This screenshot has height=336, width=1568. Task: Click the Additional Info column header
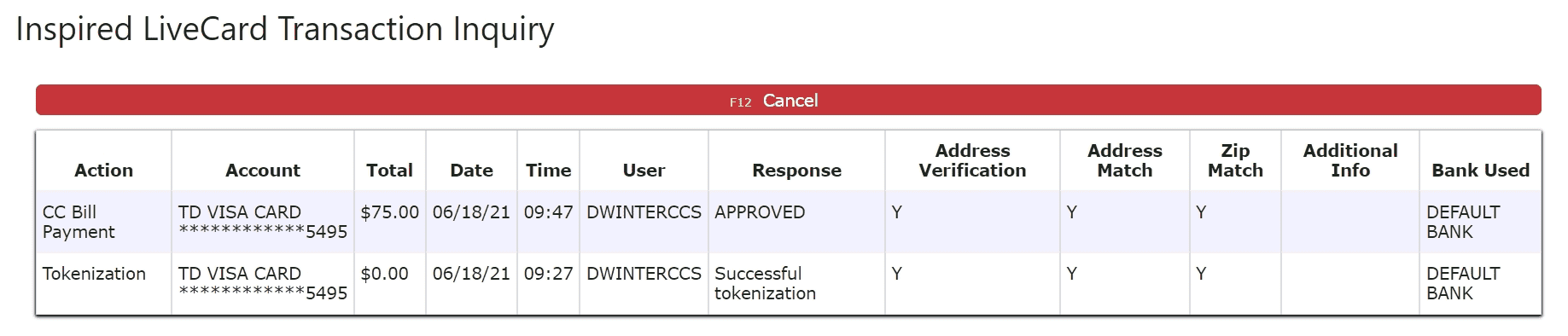tap(1349, 160)
